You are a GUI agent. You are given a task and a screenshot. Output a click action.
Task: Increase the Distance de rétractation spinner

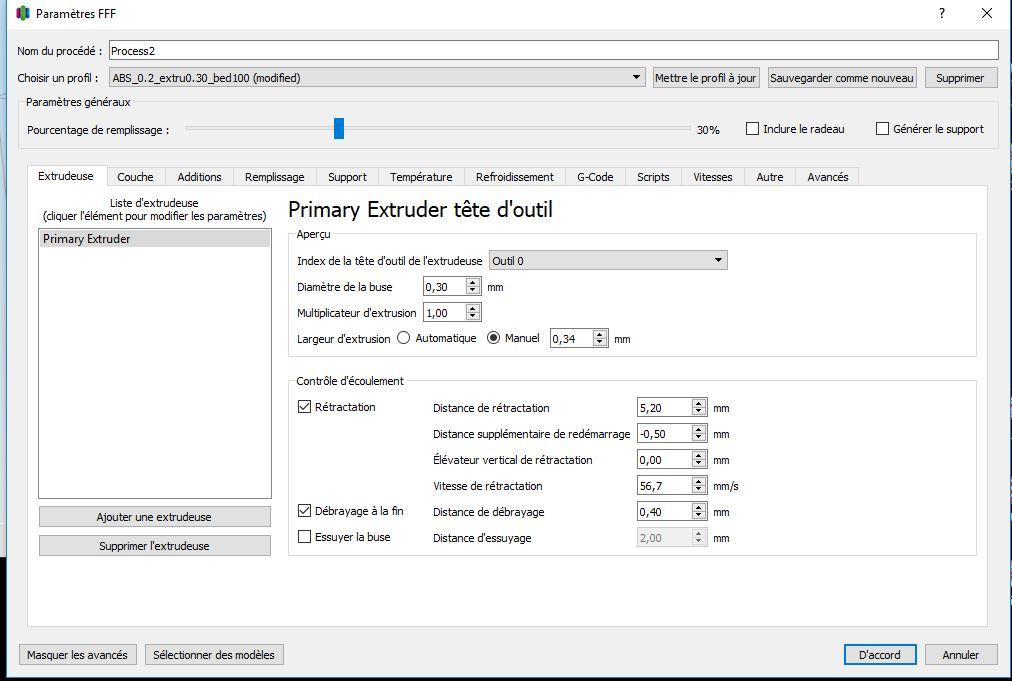pos(698,403)
